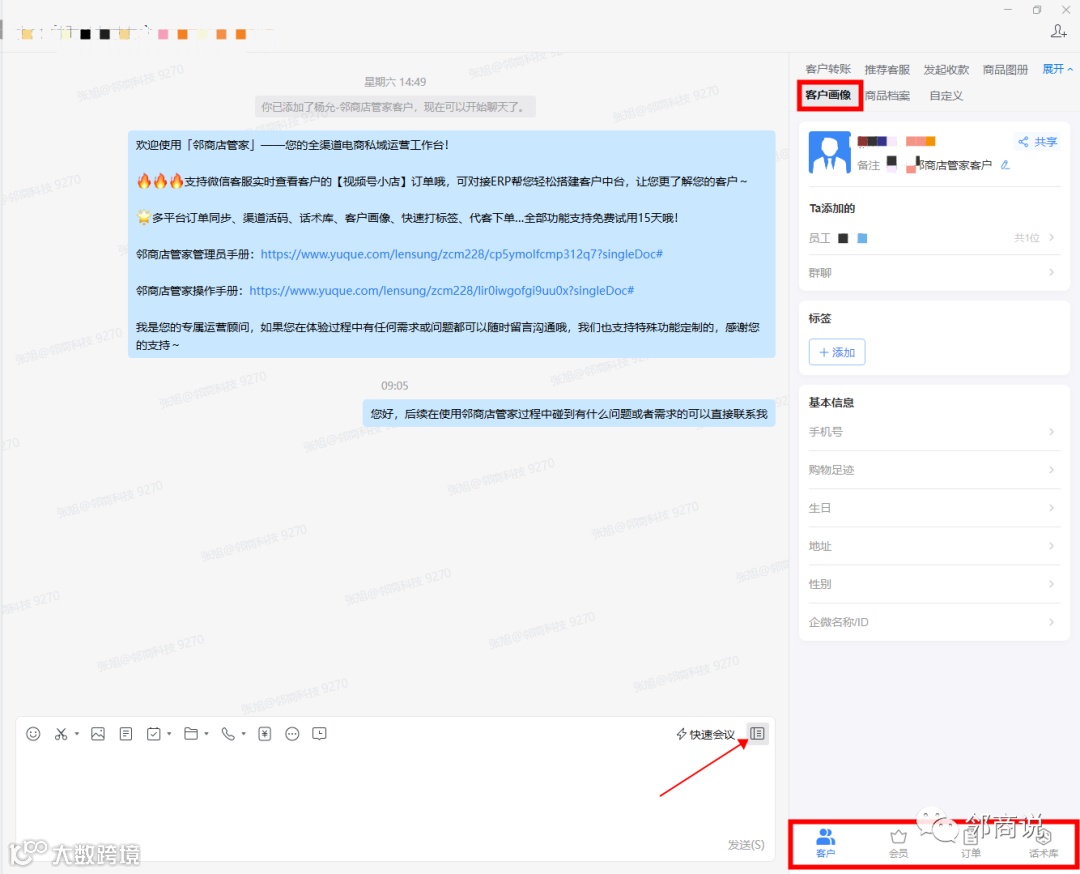1080x874 pixels.
Task: Open the 操作手册 yuque link
Action: [x=442, y=291]
